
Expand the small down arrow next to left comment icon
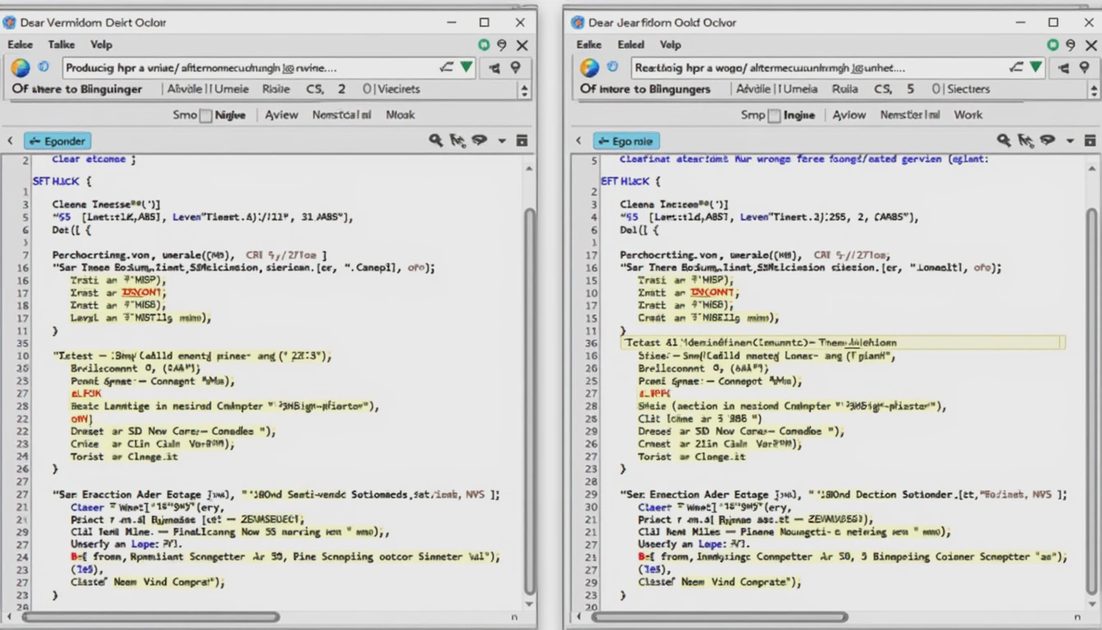pyautogui.click(x=502, y=141)
